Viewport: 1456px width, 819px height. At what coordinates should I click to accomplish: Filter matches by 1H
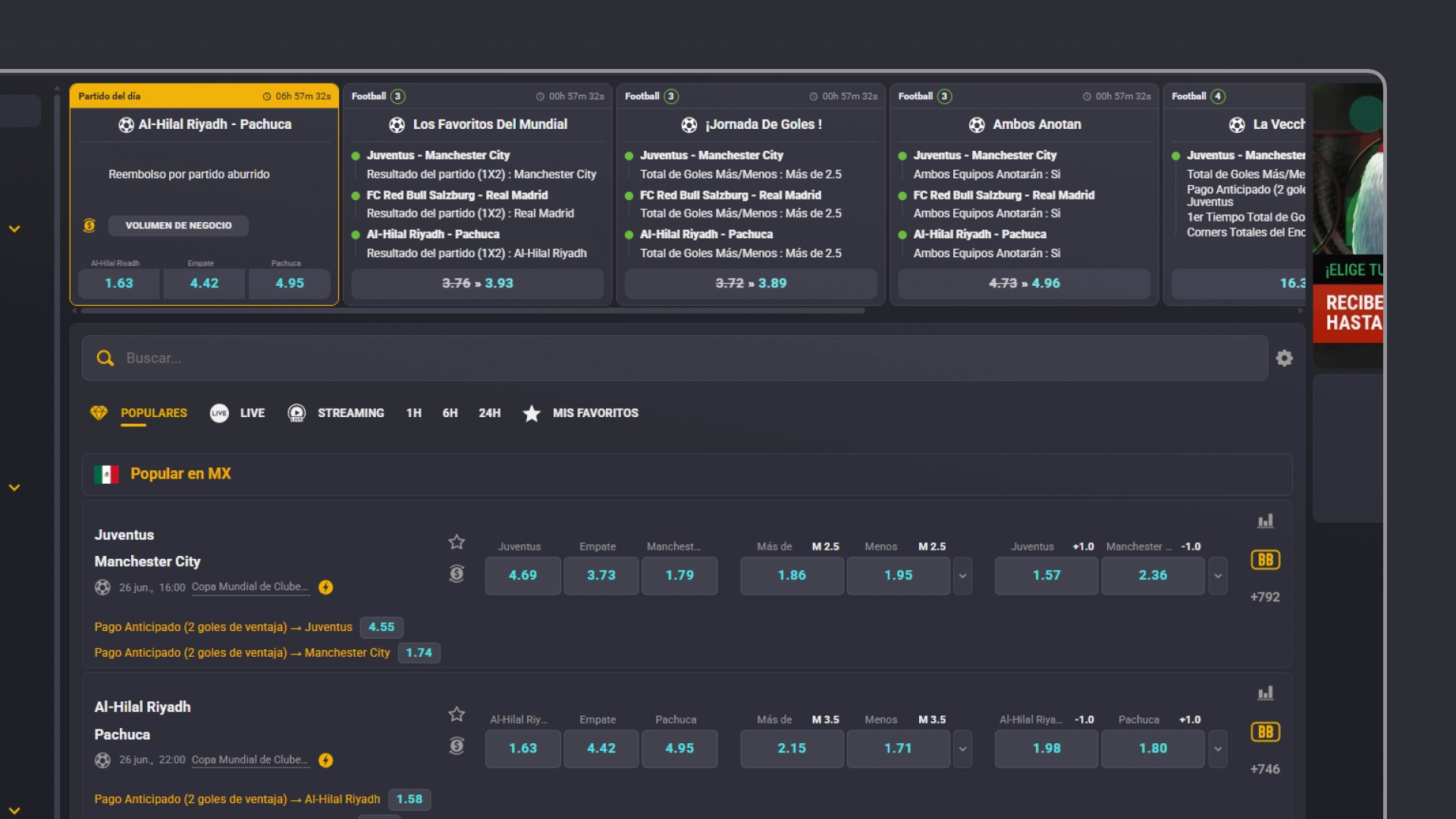[413, 413]
